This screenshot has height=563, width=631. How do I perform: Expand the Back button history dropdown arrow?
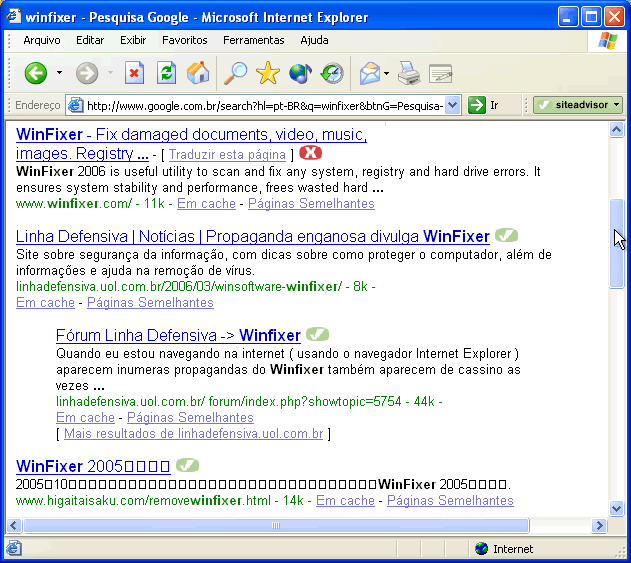pyautogui.click(x=59, y=73)
